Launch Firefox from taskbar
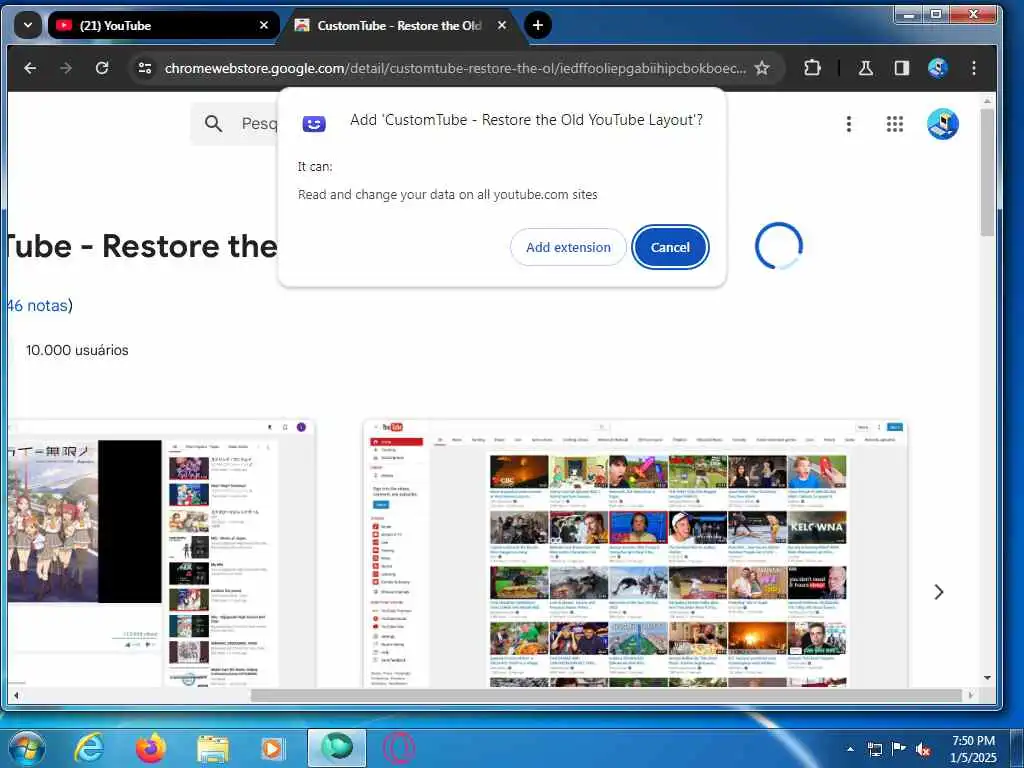This screenshot has width=1024, height=768. click(x=151, y=748)
